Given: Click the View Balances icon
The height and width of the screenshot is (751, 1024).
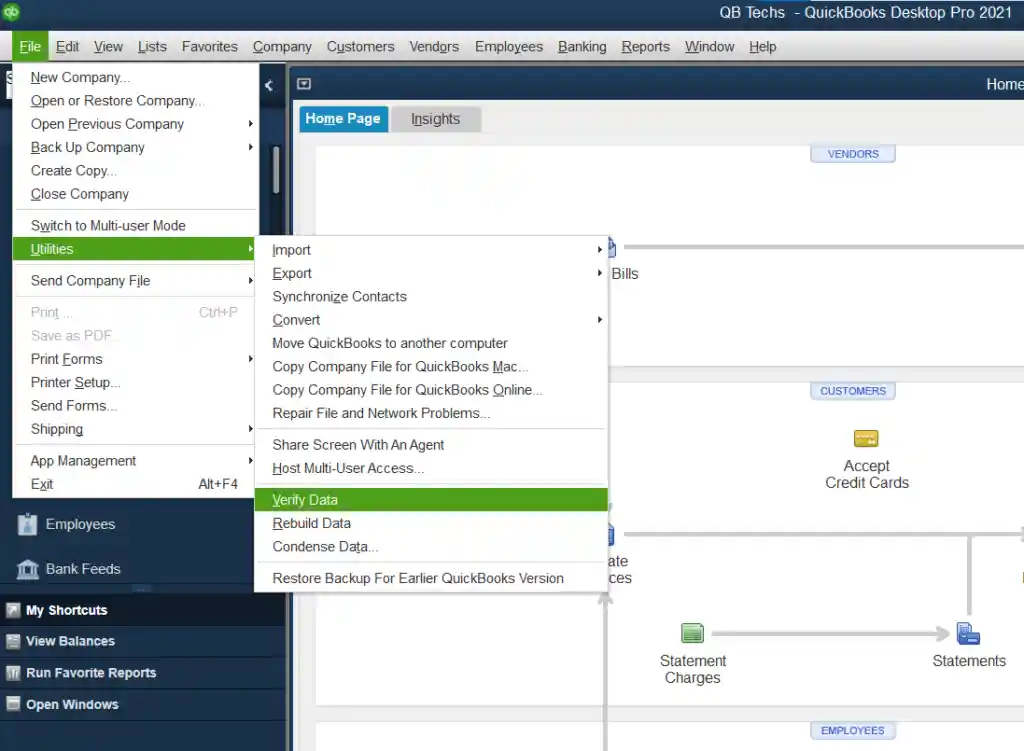Looking at the screenshot, I should 12,641.
